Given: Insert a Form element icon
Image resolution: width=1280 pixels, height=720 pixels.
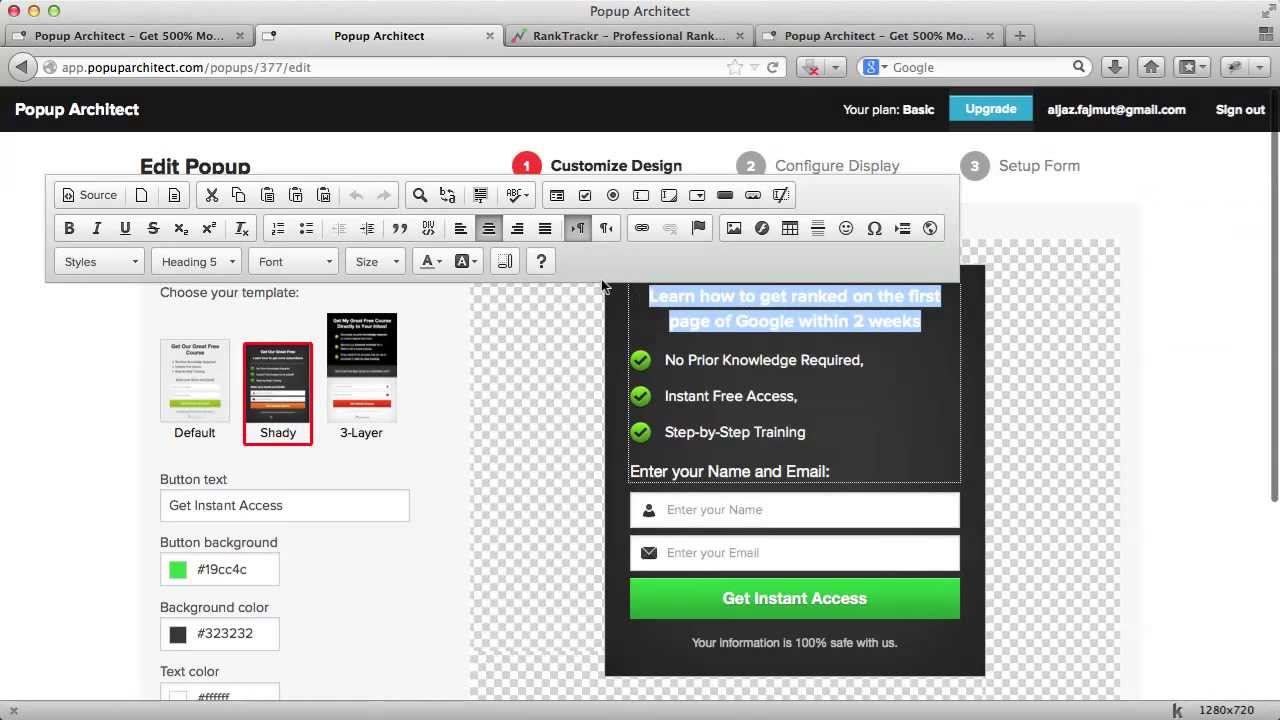Looking at the screenshot, I should (557, 195).
